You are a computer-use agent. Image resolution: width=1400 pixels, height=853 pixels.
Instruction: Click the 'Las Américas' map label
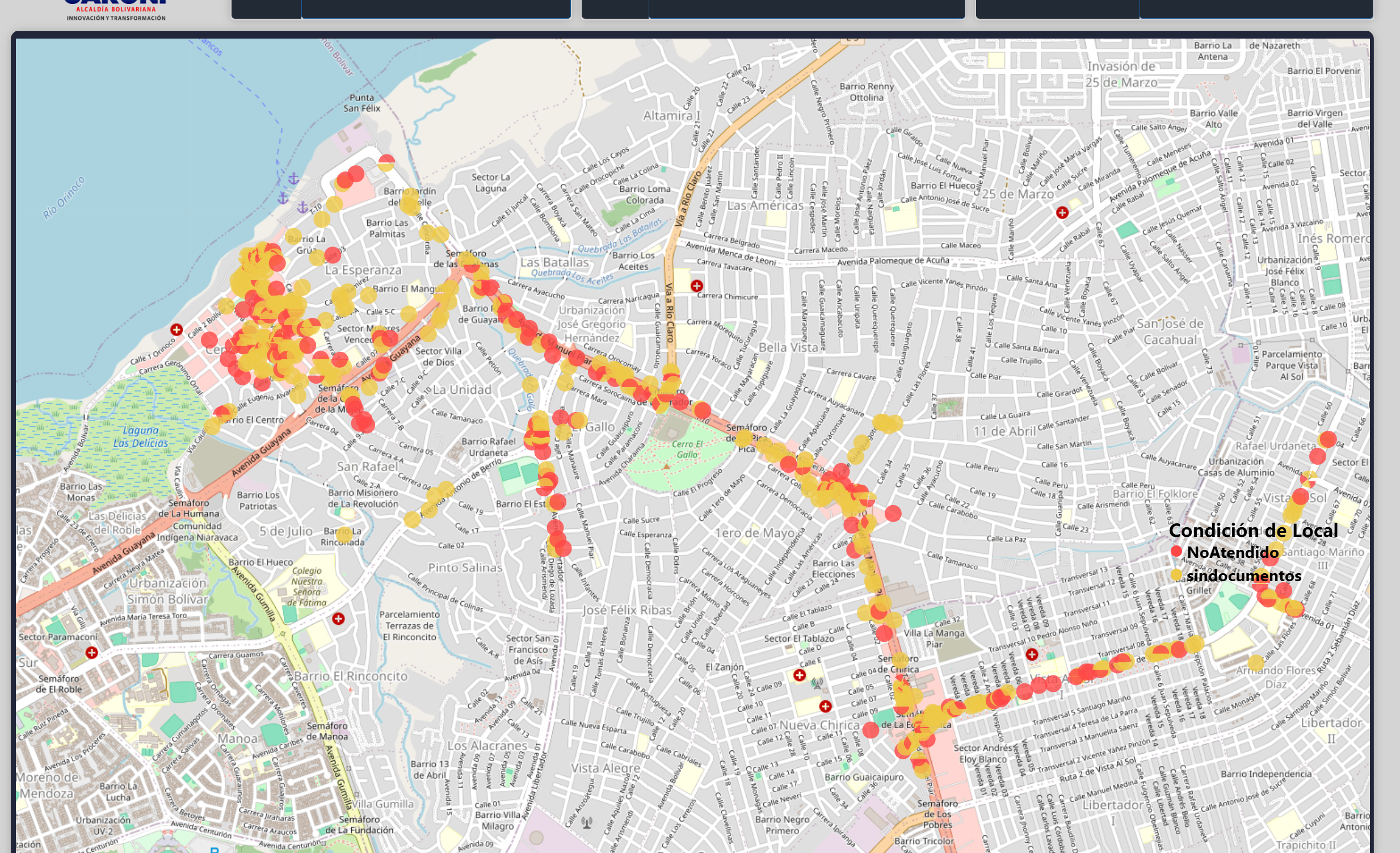tap(766, 205)
